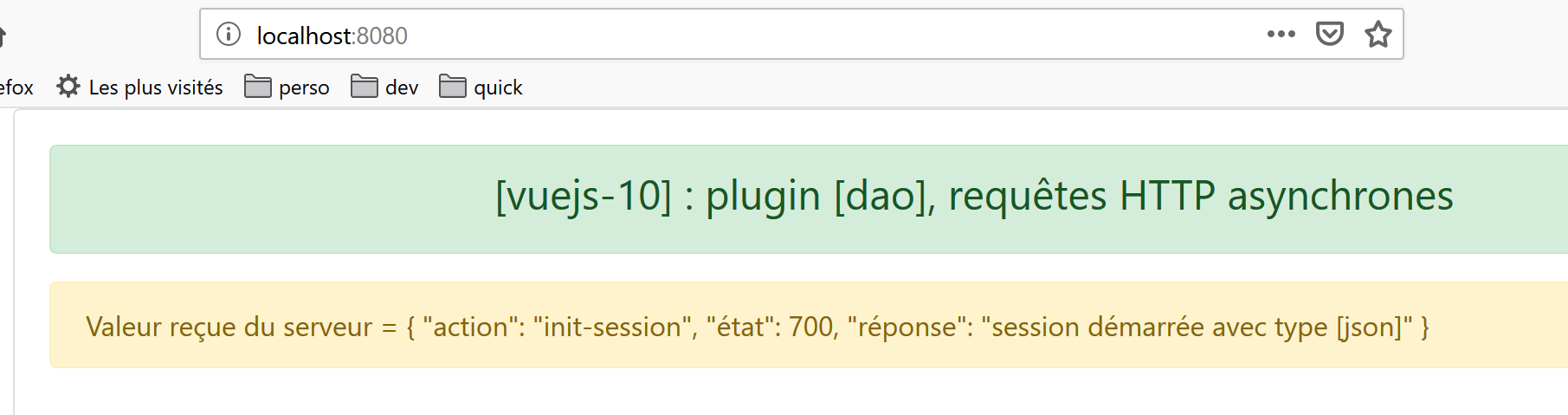The height and width of the screenshot is (415, 1568).
Task: Click the [vuejs-10] plugin [dao] heading text
Action: point(973,196)
